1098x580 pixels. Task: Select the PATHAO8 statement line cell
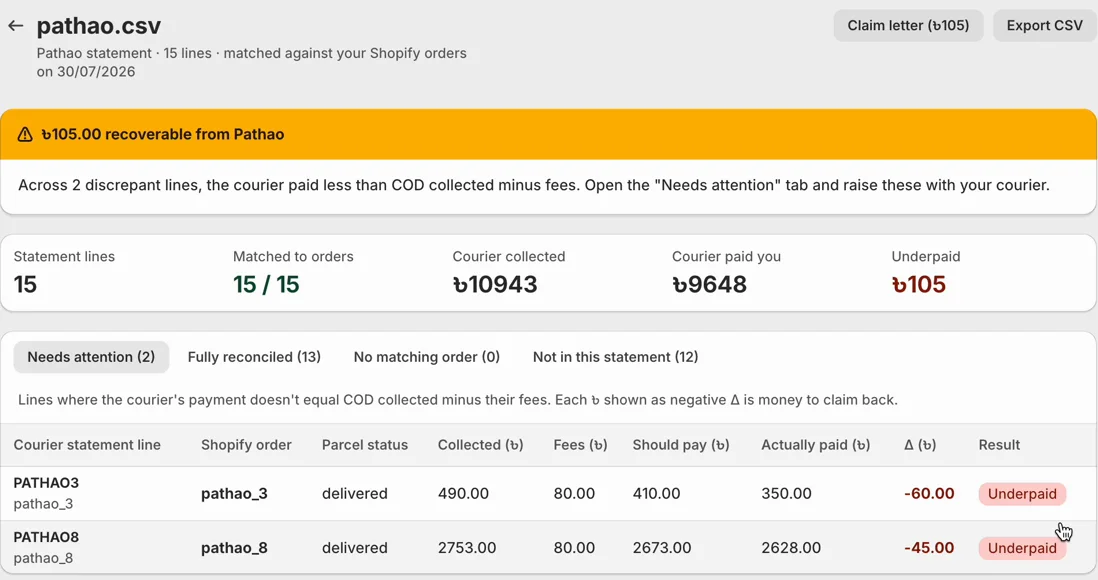[46, 548]
